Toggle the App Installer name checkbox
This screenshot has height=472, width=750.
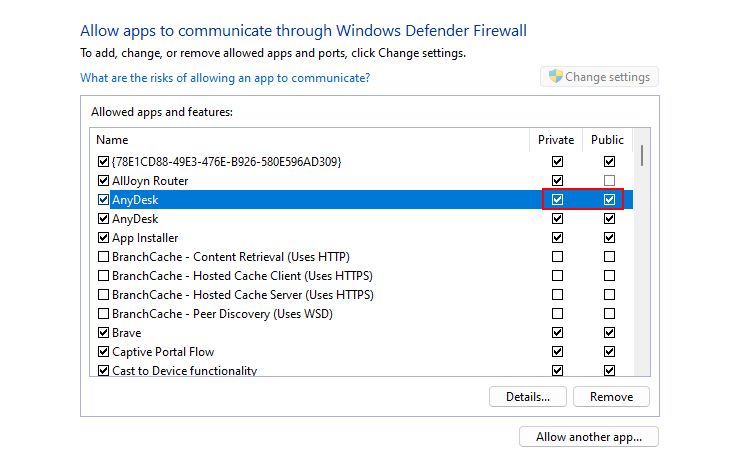(x=103, y=238)
